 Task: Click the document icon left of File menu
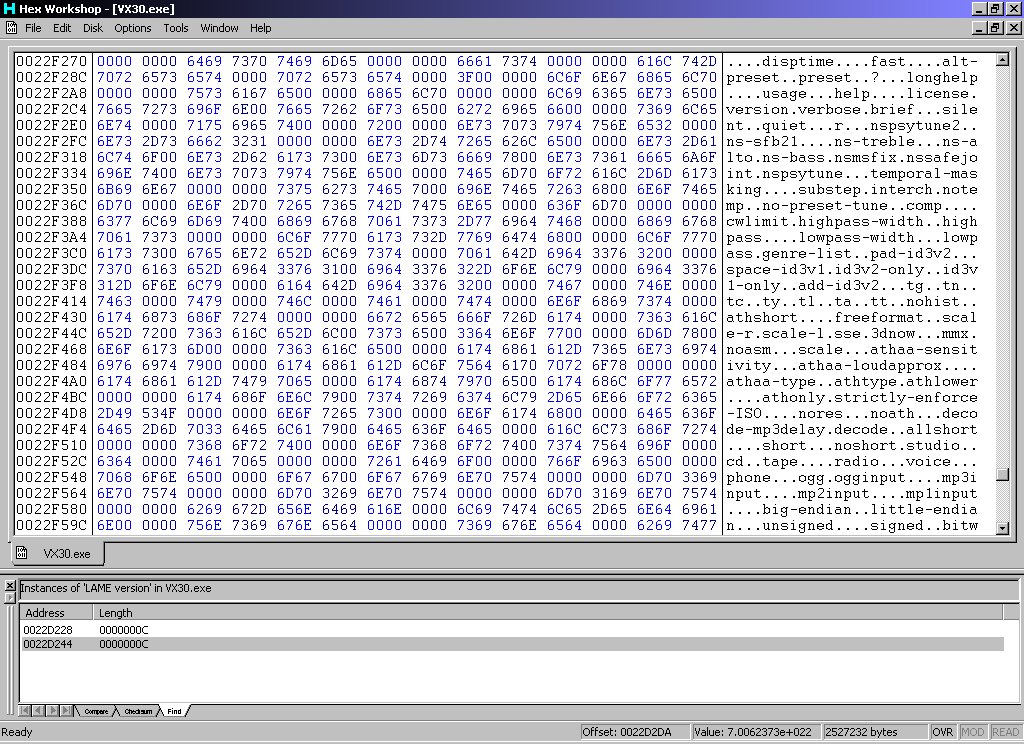[11, 27]
